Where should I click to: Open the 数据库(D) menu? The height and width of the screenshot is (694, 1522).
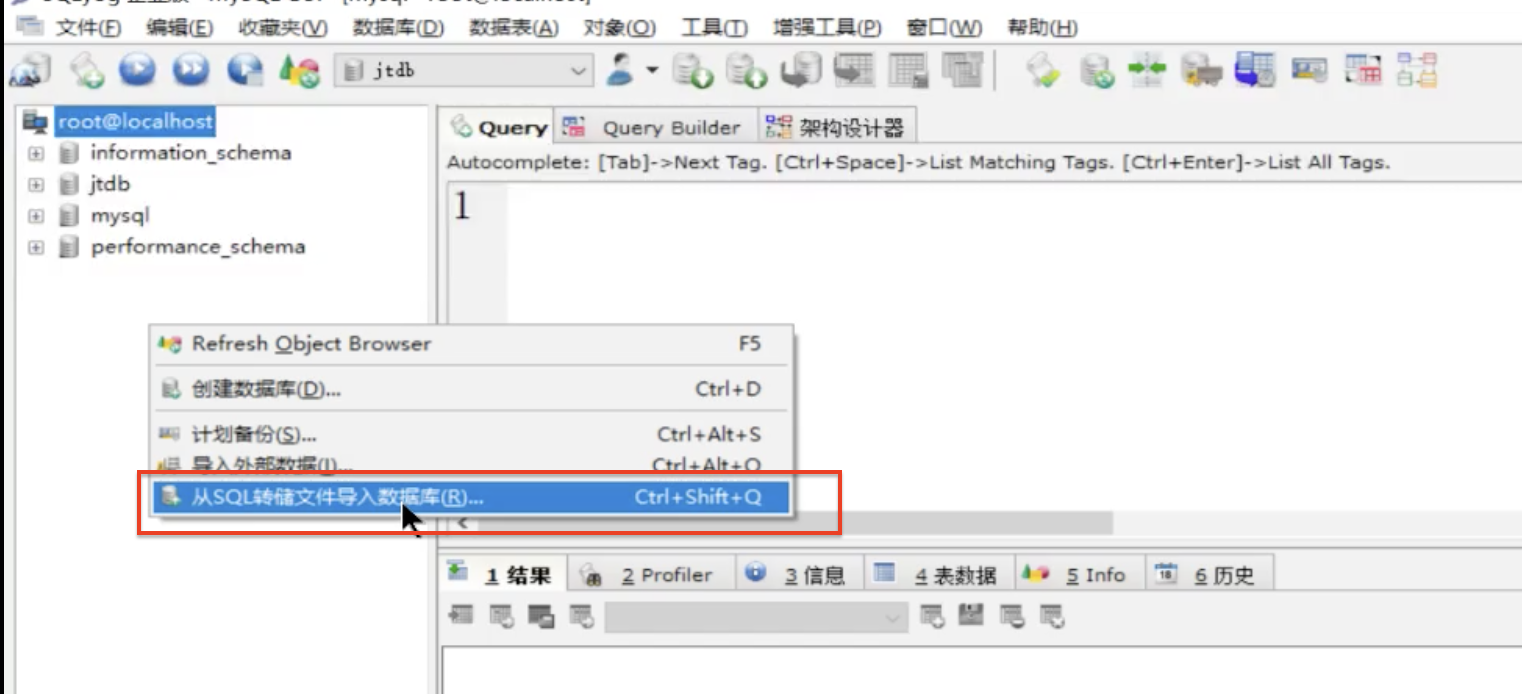pyautogui.click(x=399, y=27)
